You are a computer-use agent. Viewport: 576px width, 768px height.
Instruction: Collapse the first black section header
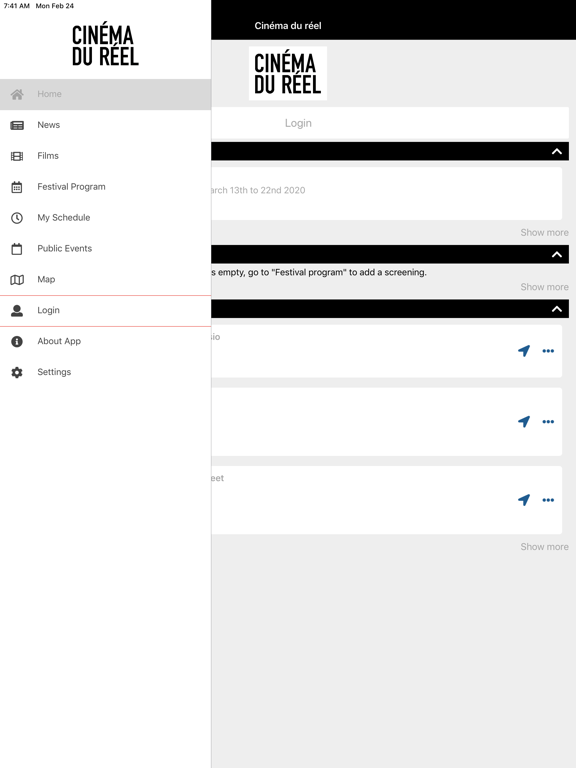click(557, 151)
